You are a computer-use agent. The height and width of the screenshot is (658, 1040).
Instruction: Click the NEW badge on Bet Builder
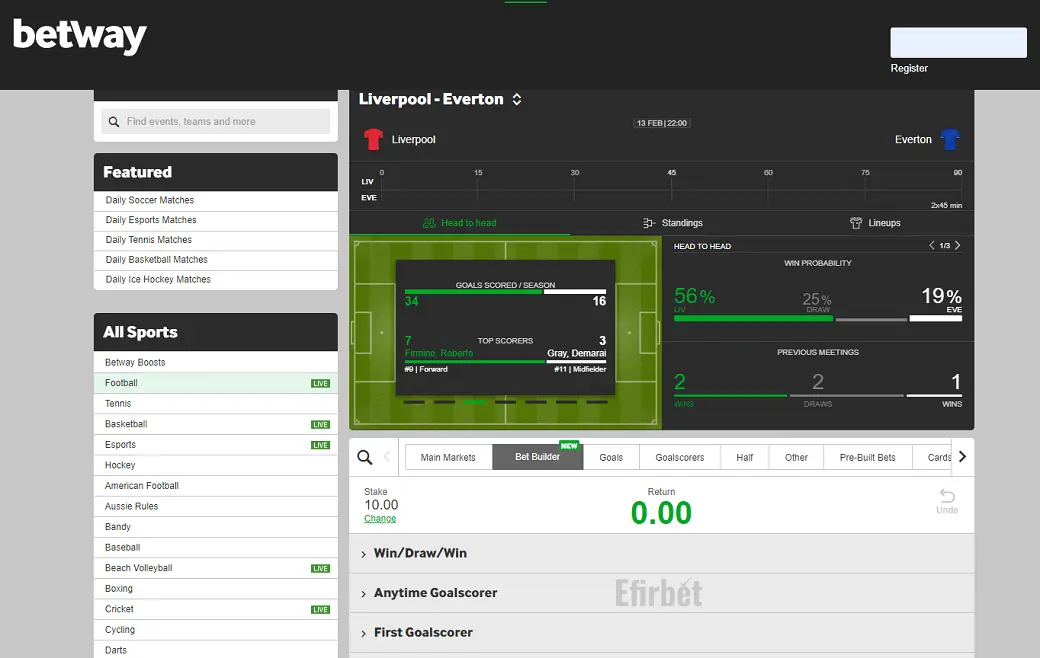(569, 446)
